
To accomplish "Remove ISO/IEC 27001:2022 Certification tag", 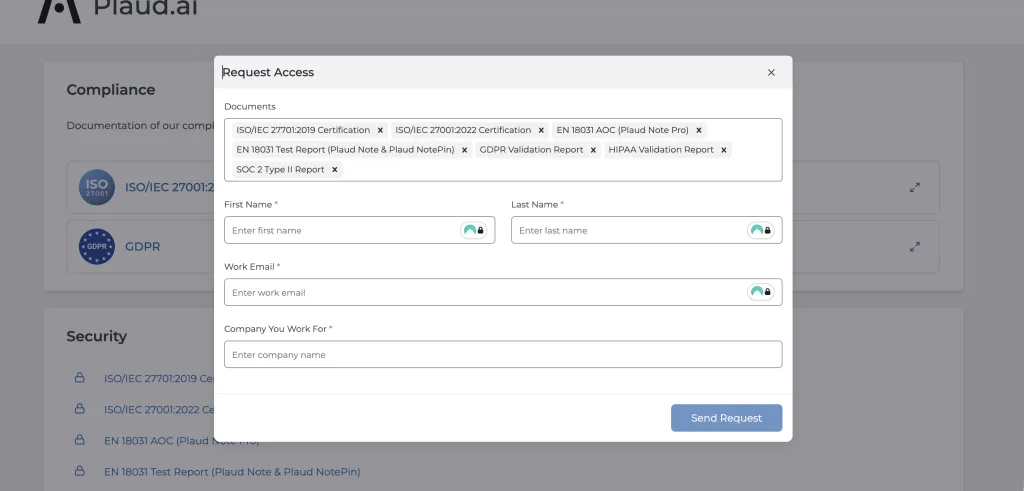I will point(541,130).
